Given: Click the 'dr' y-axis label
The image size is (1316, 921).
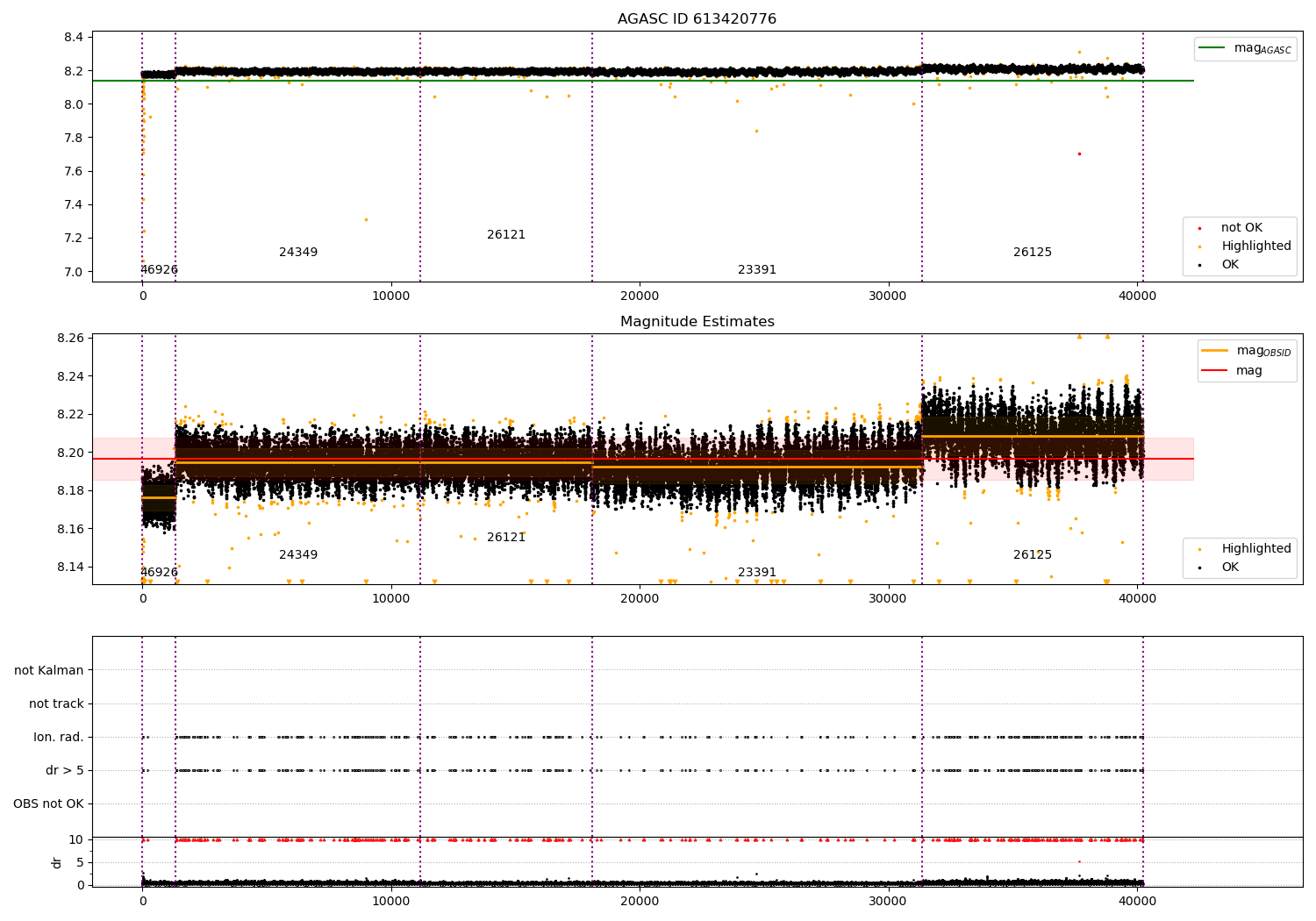Looking at the screenshot, I should point(56,862).
